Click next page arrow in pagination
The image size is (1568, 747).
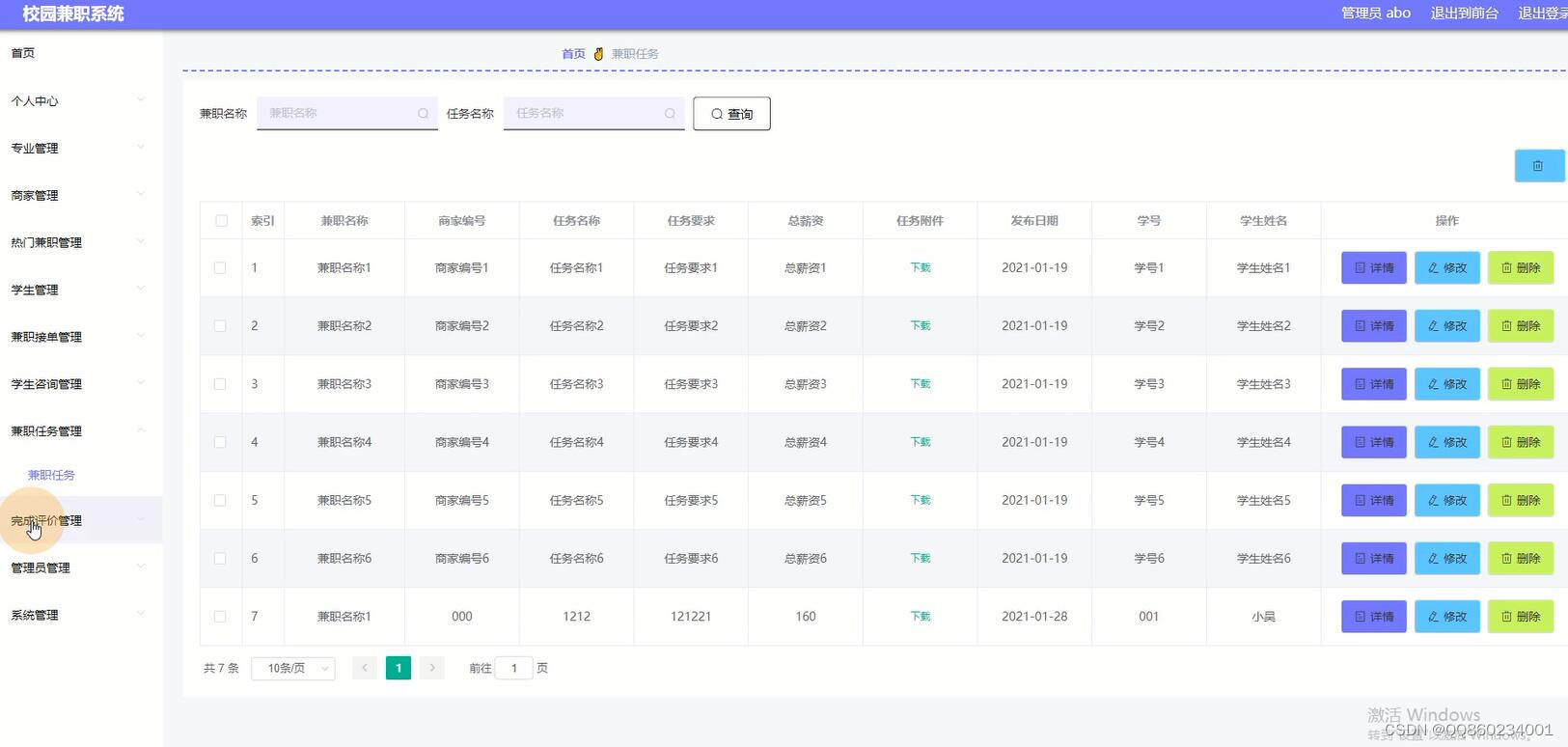click(432, 668)
